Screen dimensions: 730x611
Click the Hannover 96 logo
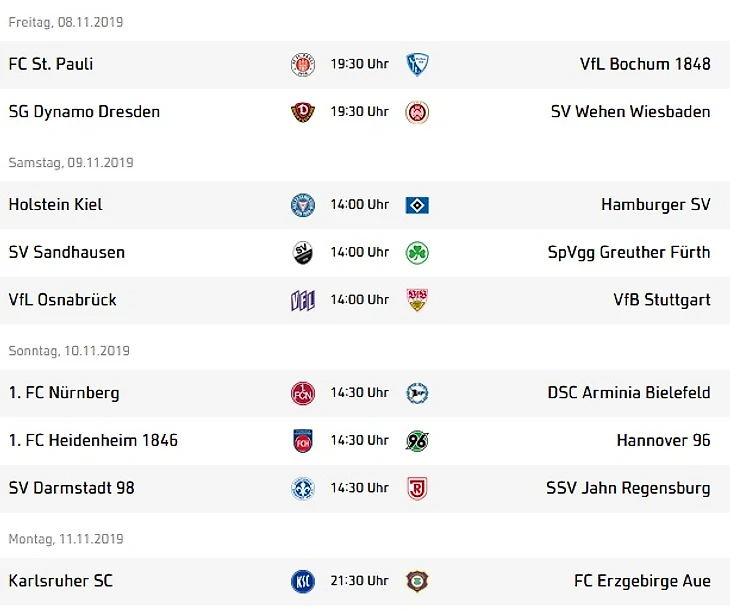417,441
